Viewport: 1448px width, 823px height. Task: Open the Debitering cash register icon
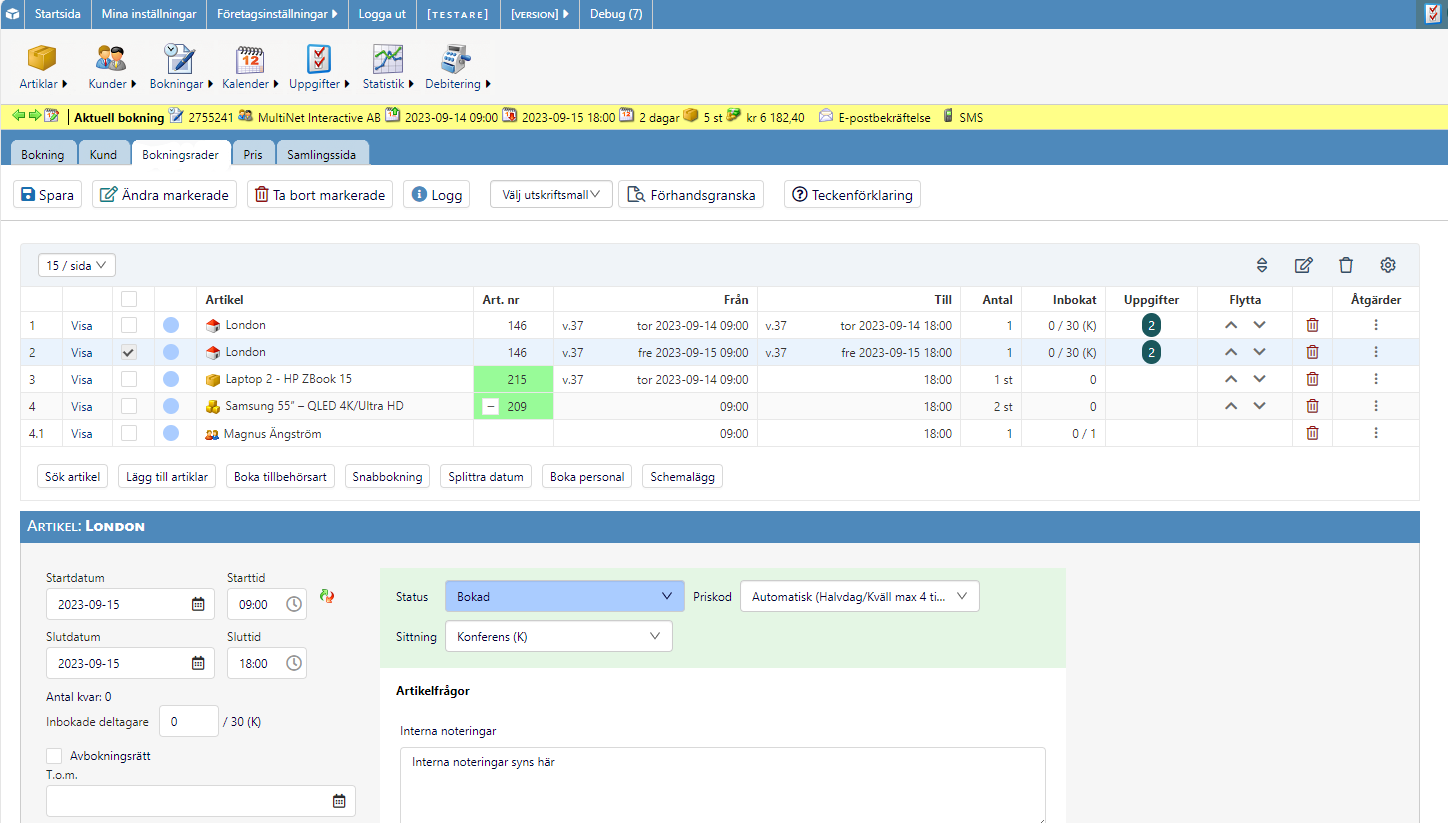pyautogui.click(x=455, y=60)
